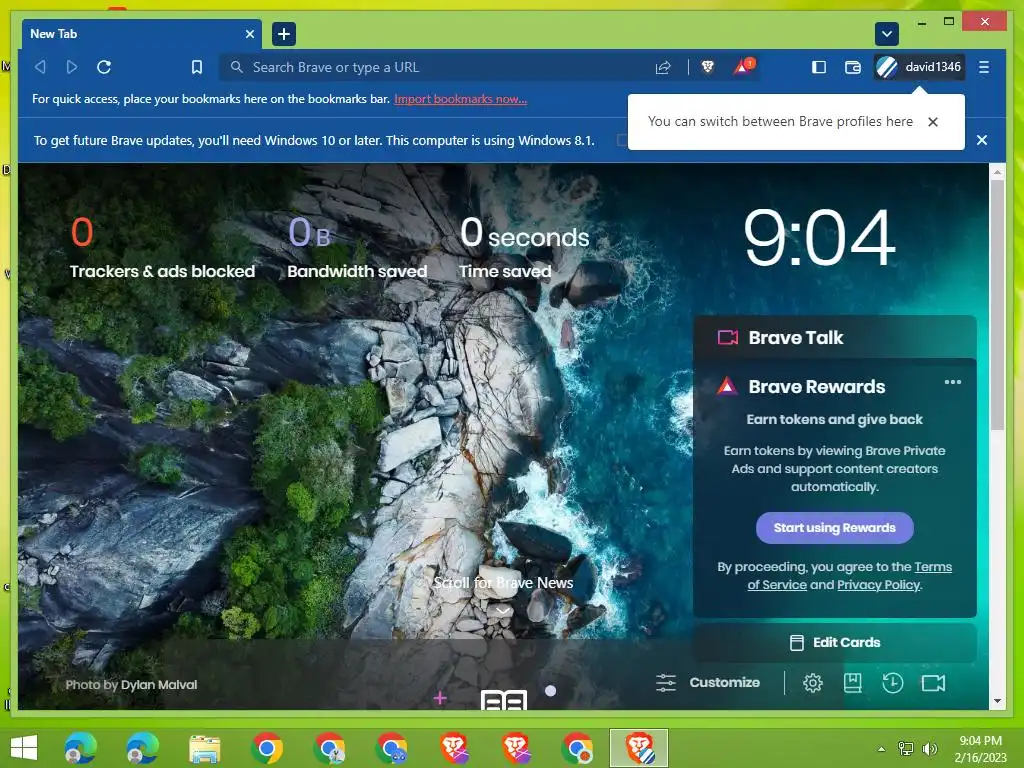
Task: Show hidden system tray icons arrow
Action: pyautogui.click(x=881, y=749)
